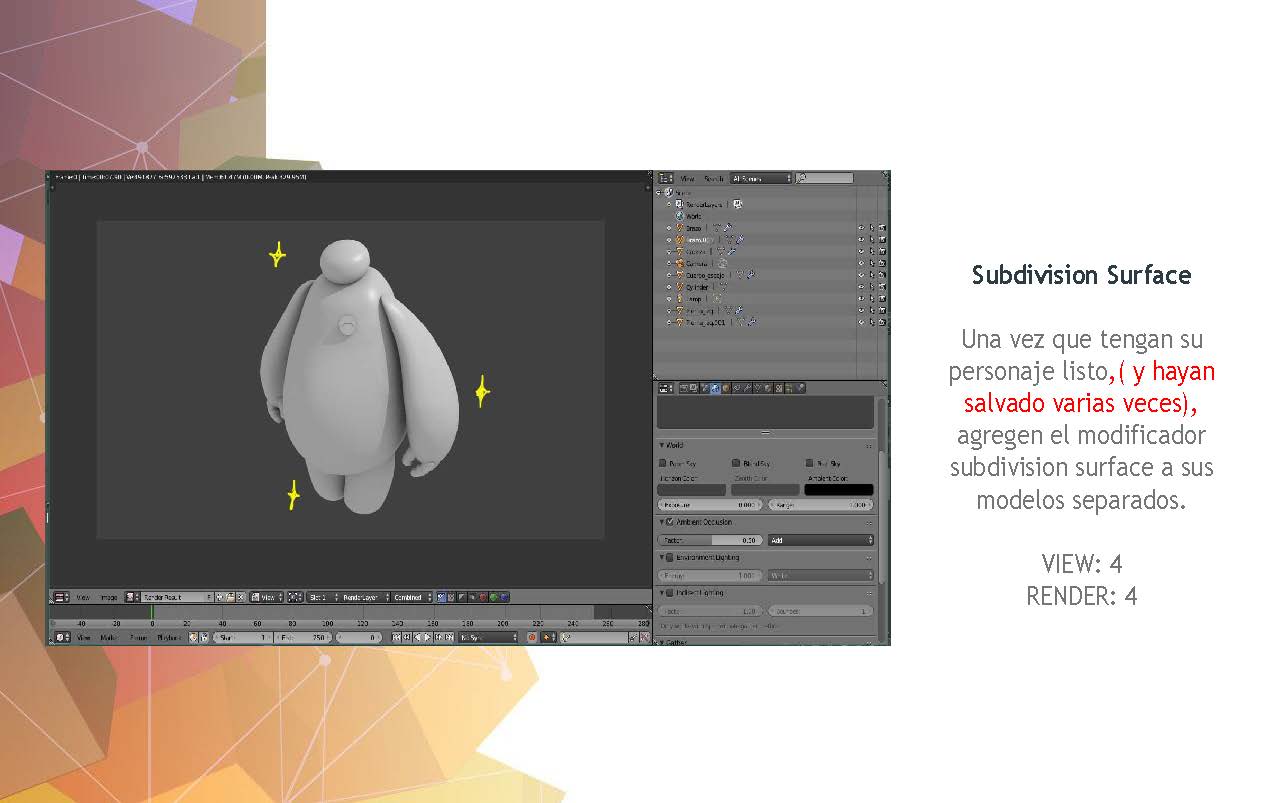Open the Image menu in image editor
This screenshot has width=1280, height=803.
pos(108,597)
